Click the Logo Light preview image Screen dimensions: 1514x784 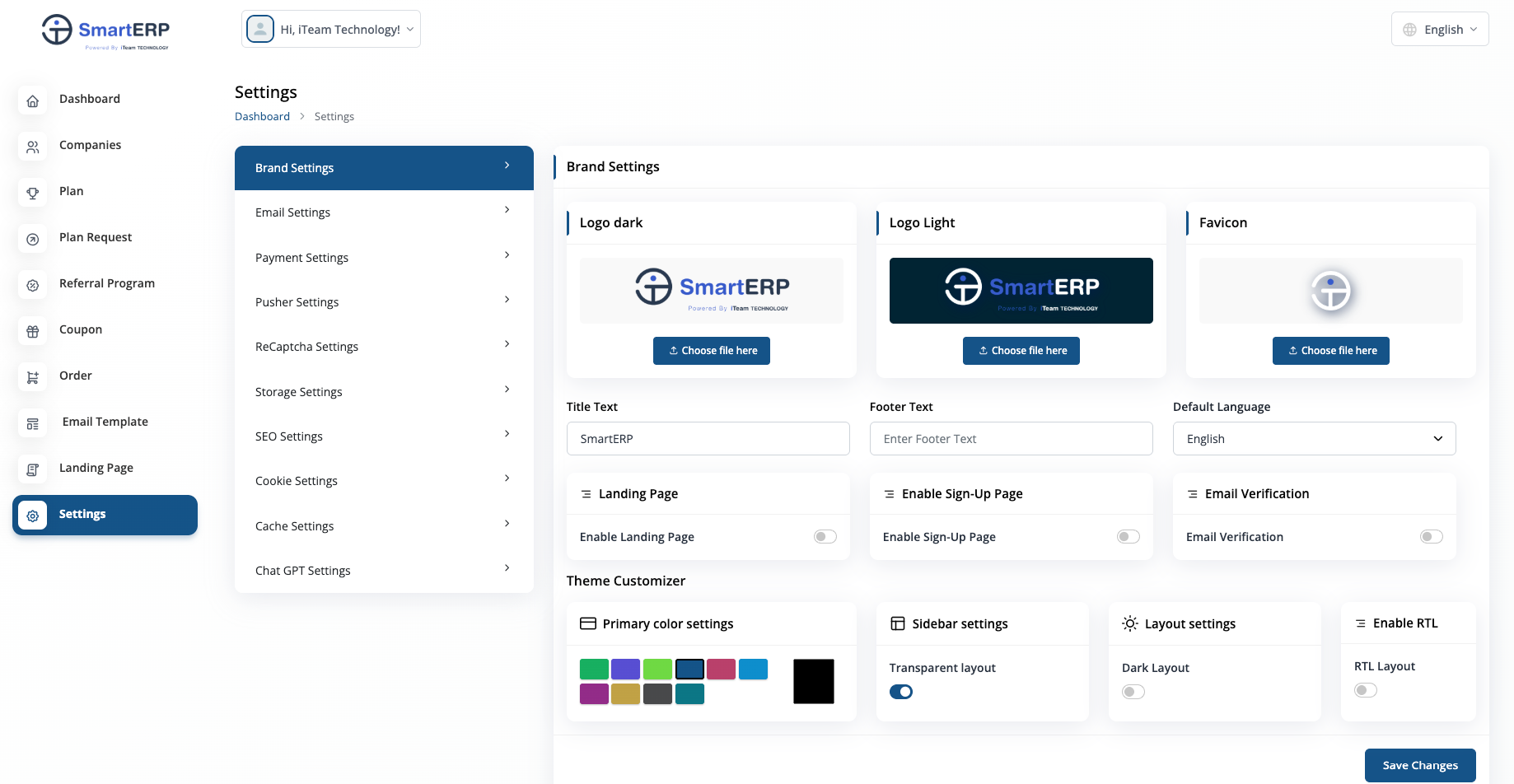click(1021, 291)
